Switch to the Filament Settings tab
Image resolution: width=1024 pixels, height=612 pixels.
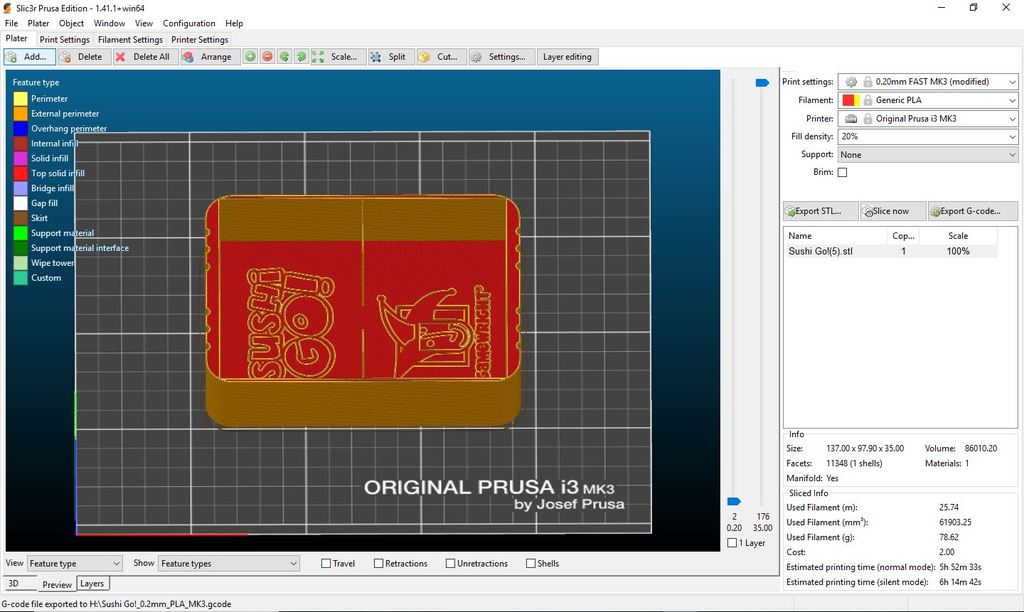click(130, 40)
